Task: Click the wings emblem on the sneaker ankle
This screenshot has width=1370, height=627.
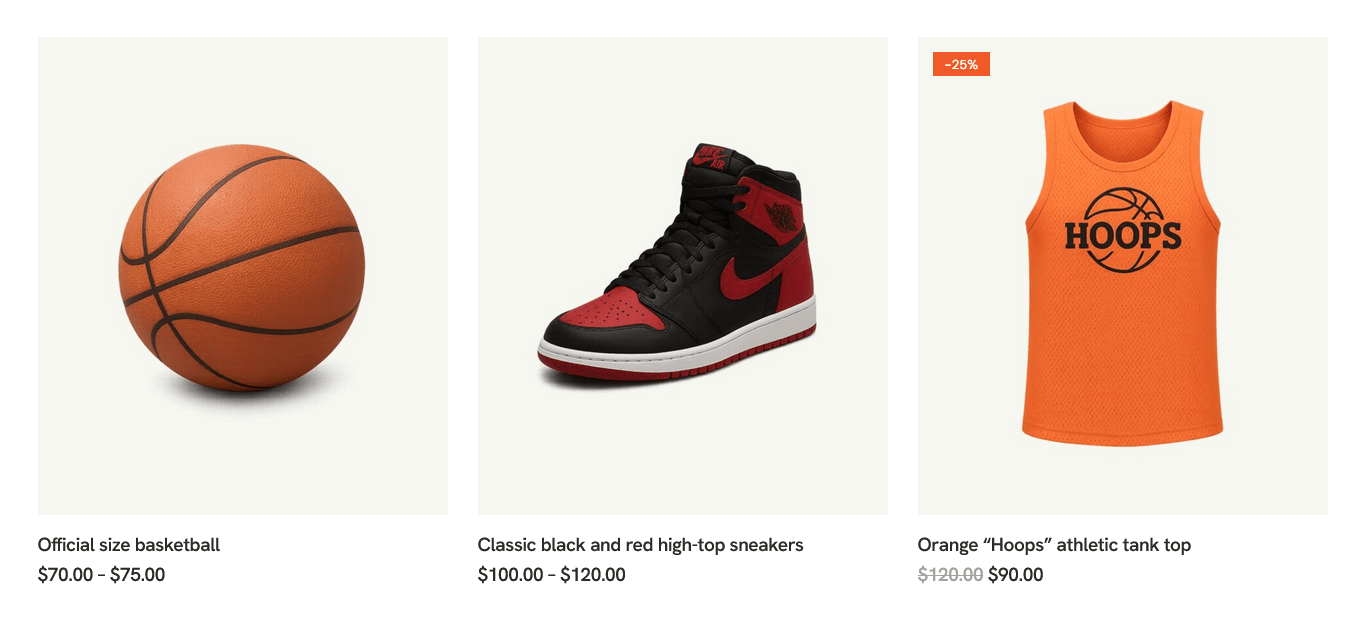Action: (x=782, y=212)
